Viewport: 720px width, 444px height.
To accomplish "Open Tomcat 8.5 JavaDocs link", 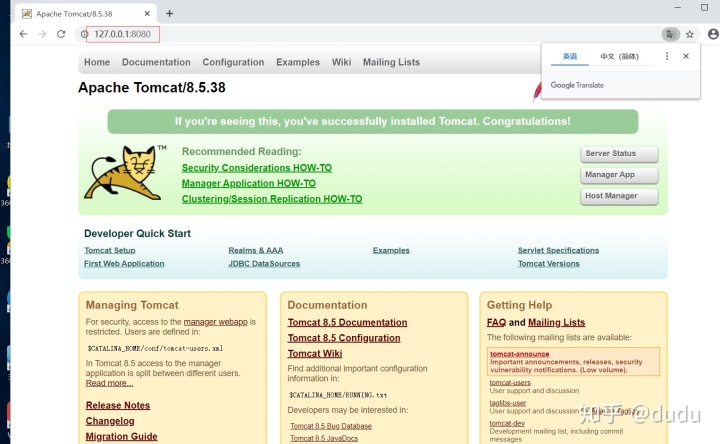I will tap(324, 438).
